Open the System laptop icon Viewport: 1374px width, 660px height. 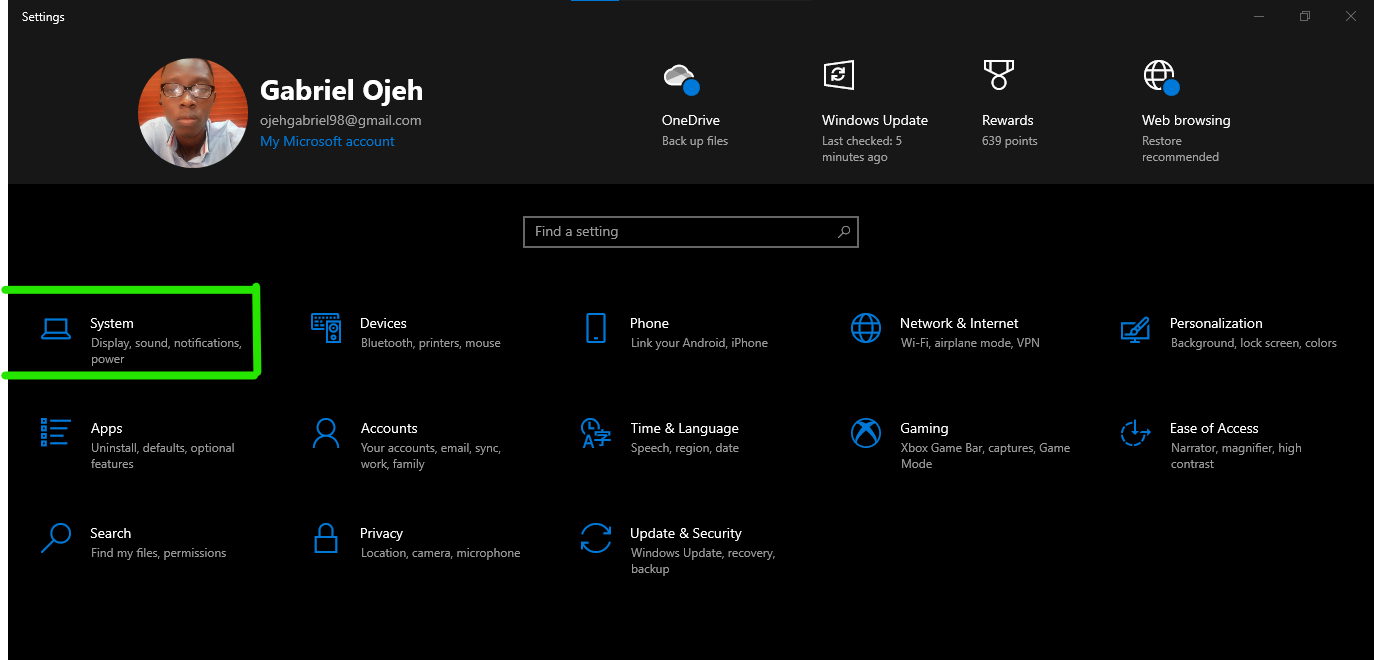click(56, 328)
